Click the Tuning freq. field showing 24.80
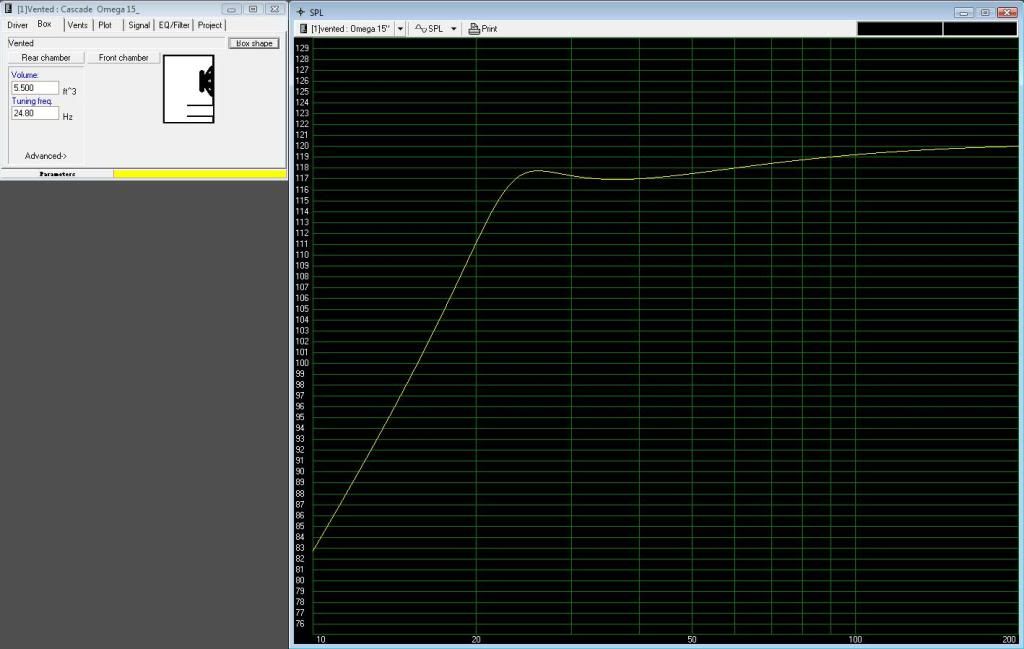 pyautogui.click(x=35, y=113)
